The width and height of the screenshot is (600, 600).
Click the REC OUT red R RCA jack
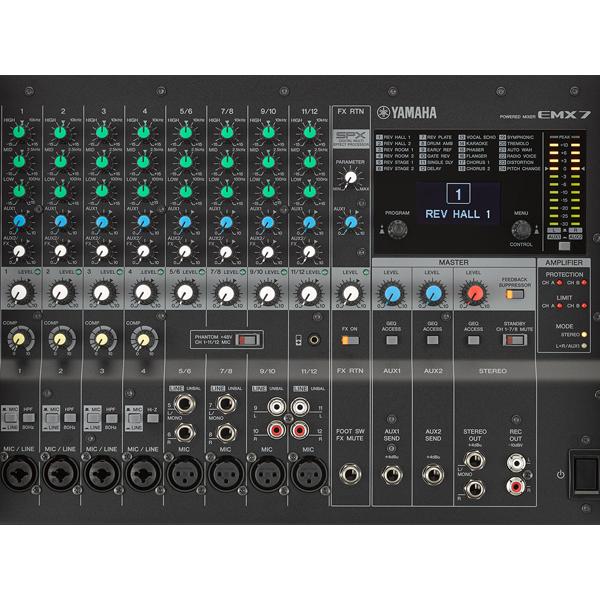[x=515, y=486]
